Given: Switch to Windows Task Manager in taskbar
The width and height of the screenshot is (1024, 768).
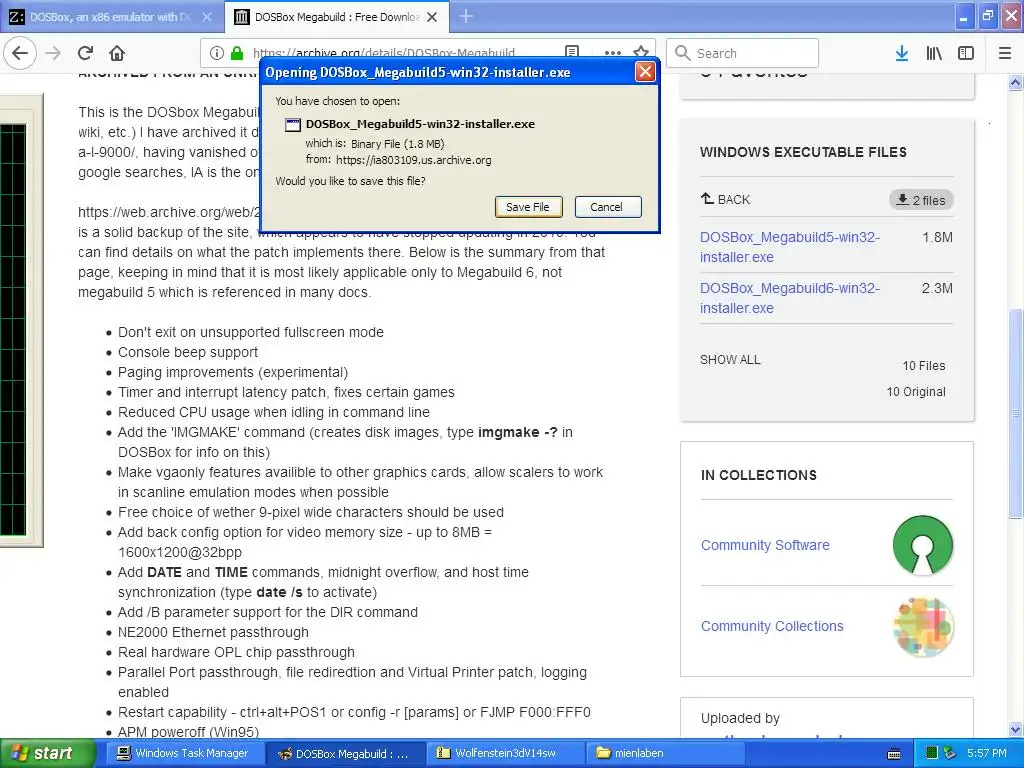Looking at the screenshot, I should click(184, 753).
